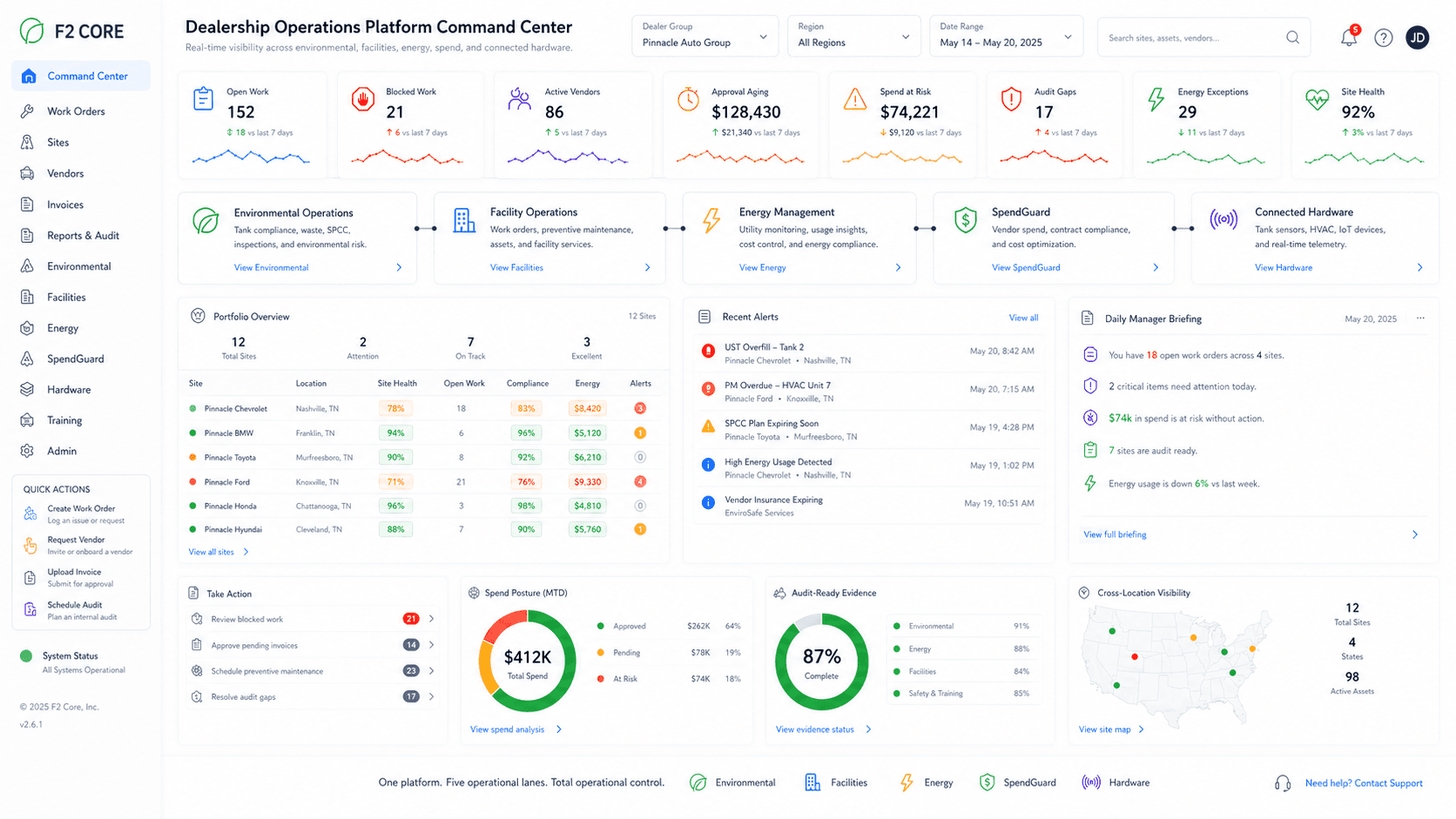
Task: Click the search magnifier icon
Action: coord(1293,37)
